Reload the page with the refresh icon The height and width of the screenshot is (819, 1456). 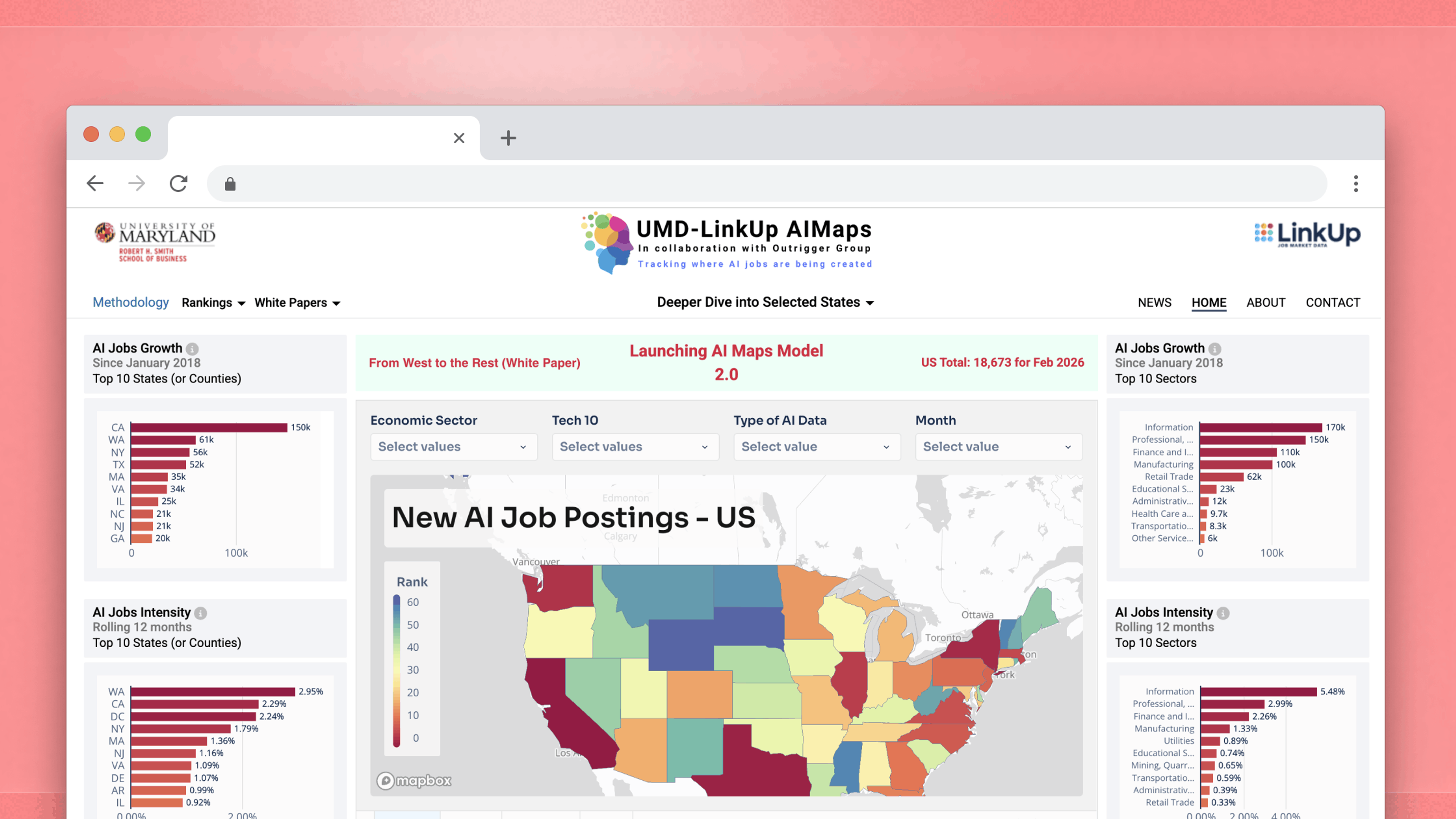(179, 183)
